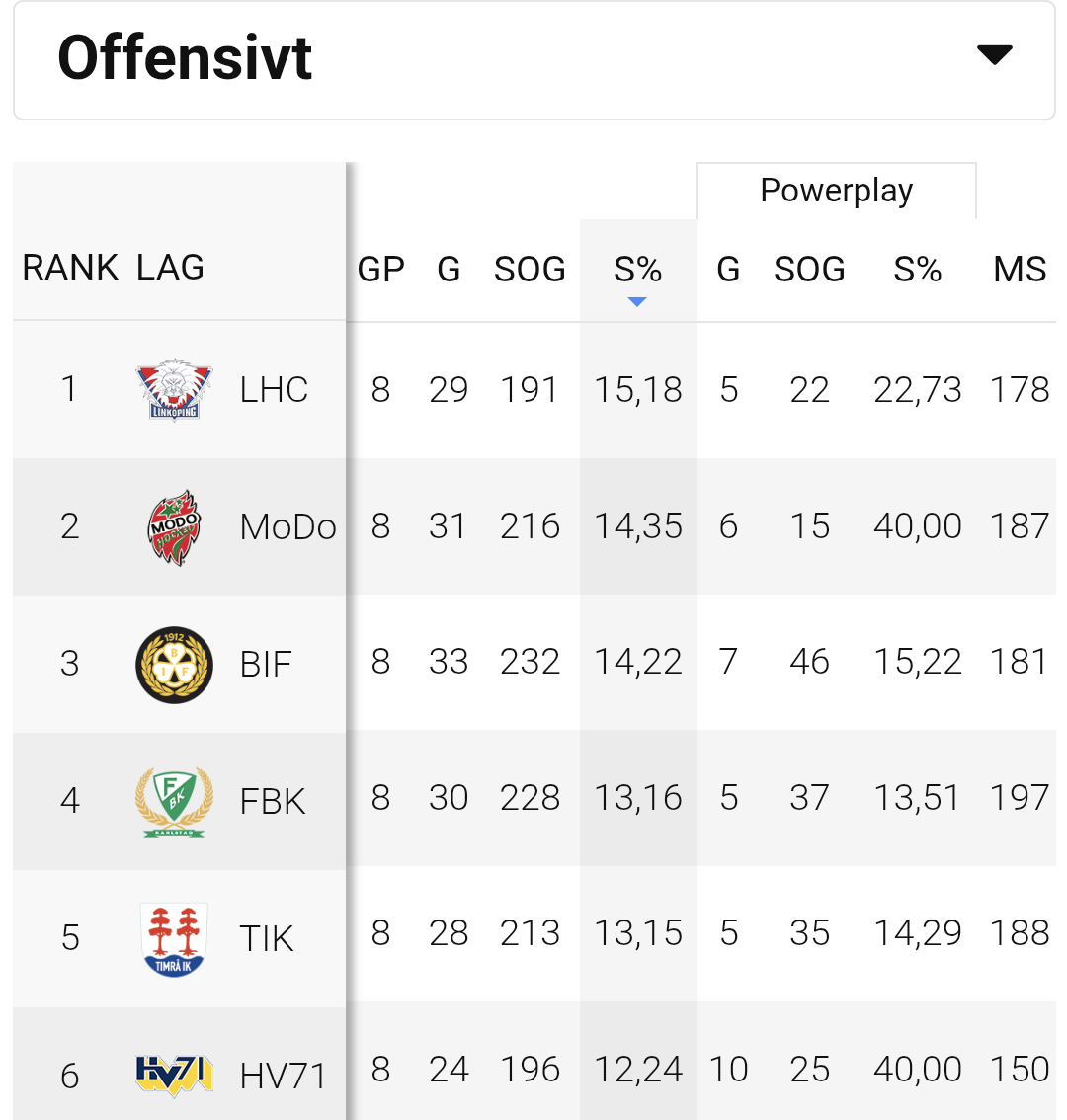Open the MoDo team name link
The image size is (1067, 1120).
[x=287, y=526]
